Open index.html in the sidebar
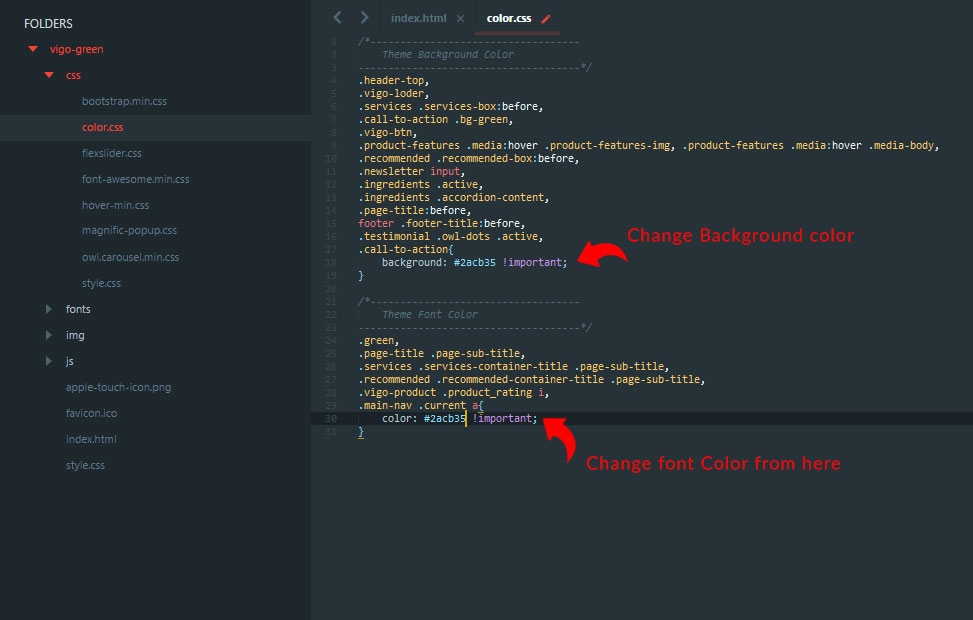The height and width of the screenshot is (620, 973). (x=91, y=439)
